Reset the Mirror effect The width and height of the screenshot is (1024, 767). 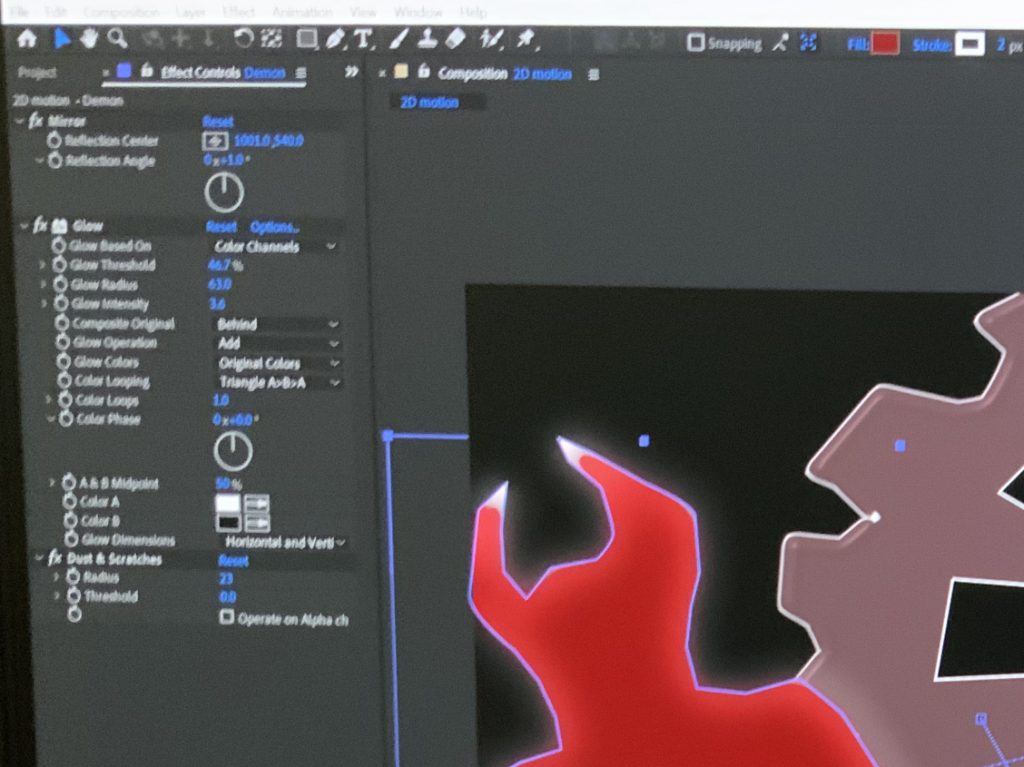(x=218, y=121)
